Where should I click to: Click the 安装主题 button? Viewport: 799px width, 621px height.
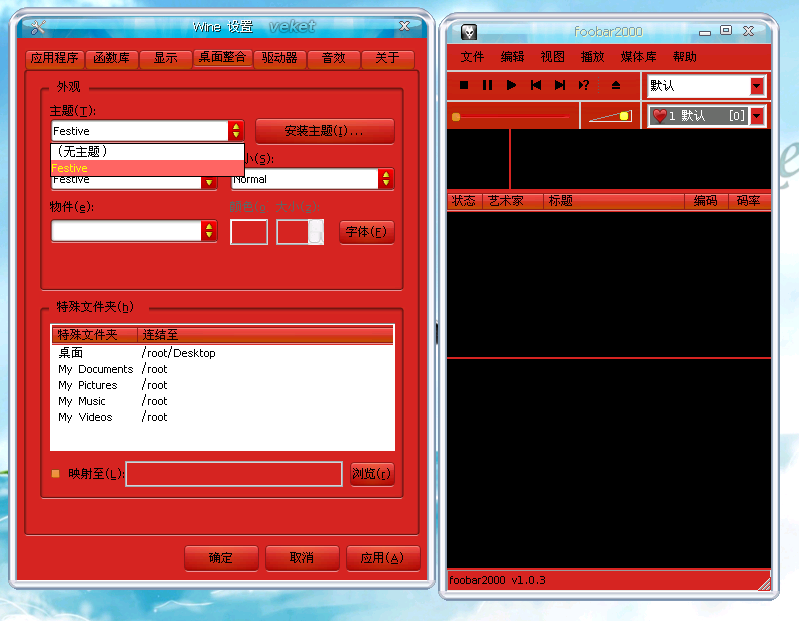point(324,131)
